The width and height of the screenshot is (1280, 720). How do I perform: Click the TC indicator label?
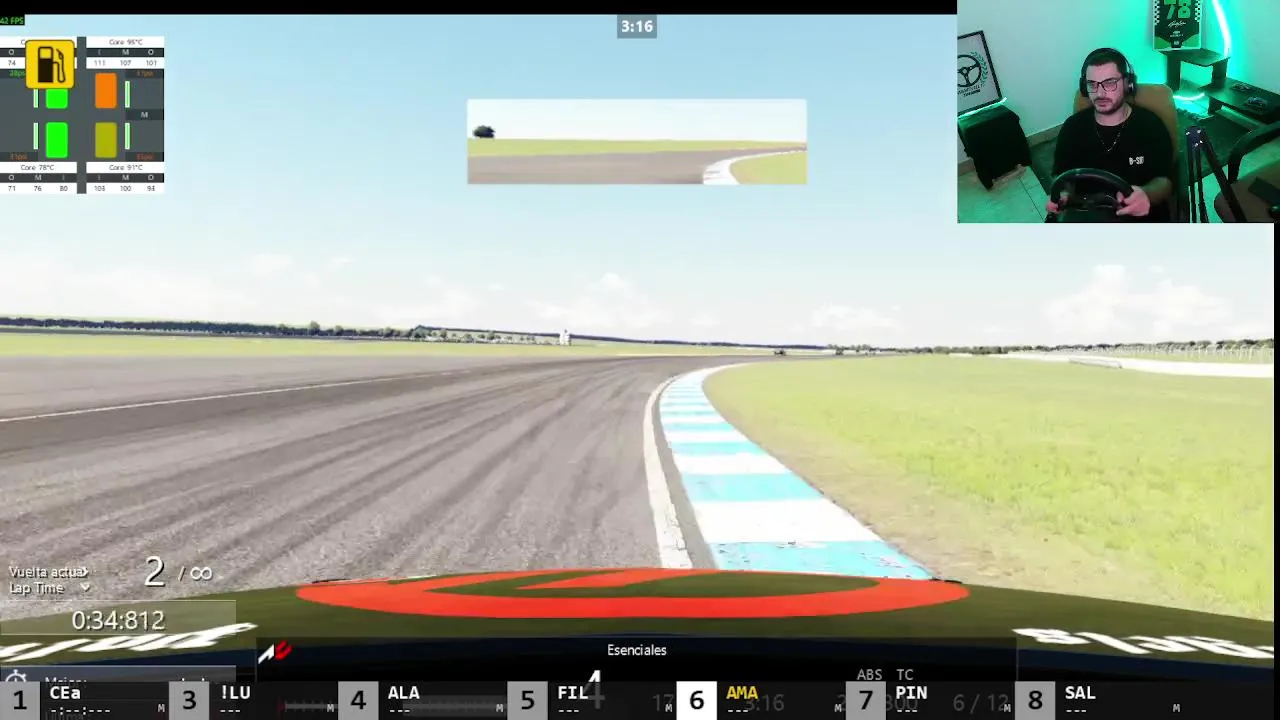point(905,675)
